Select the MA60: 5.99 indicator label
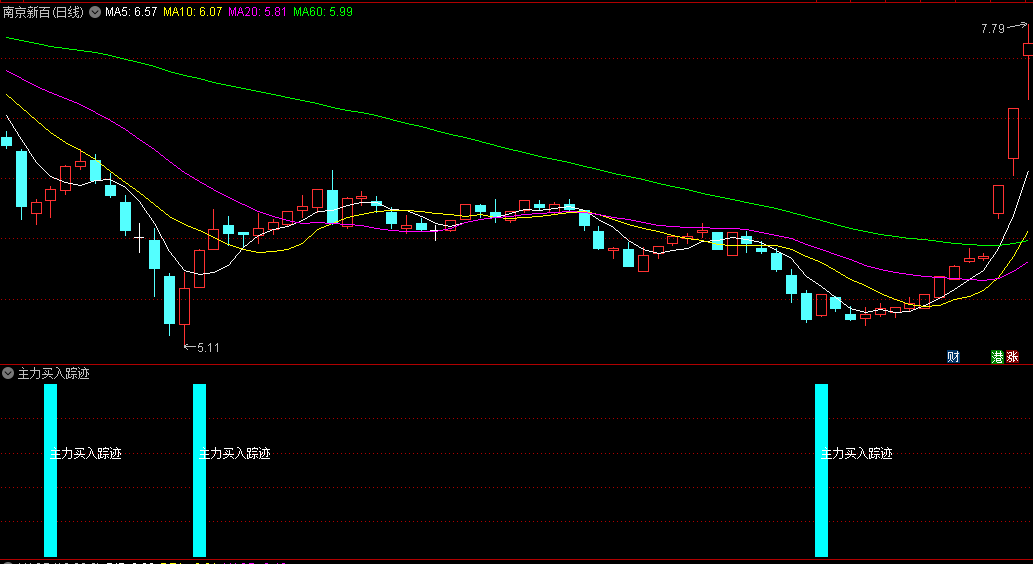This screenshot has height=564, width=1033. coord(322,12)
